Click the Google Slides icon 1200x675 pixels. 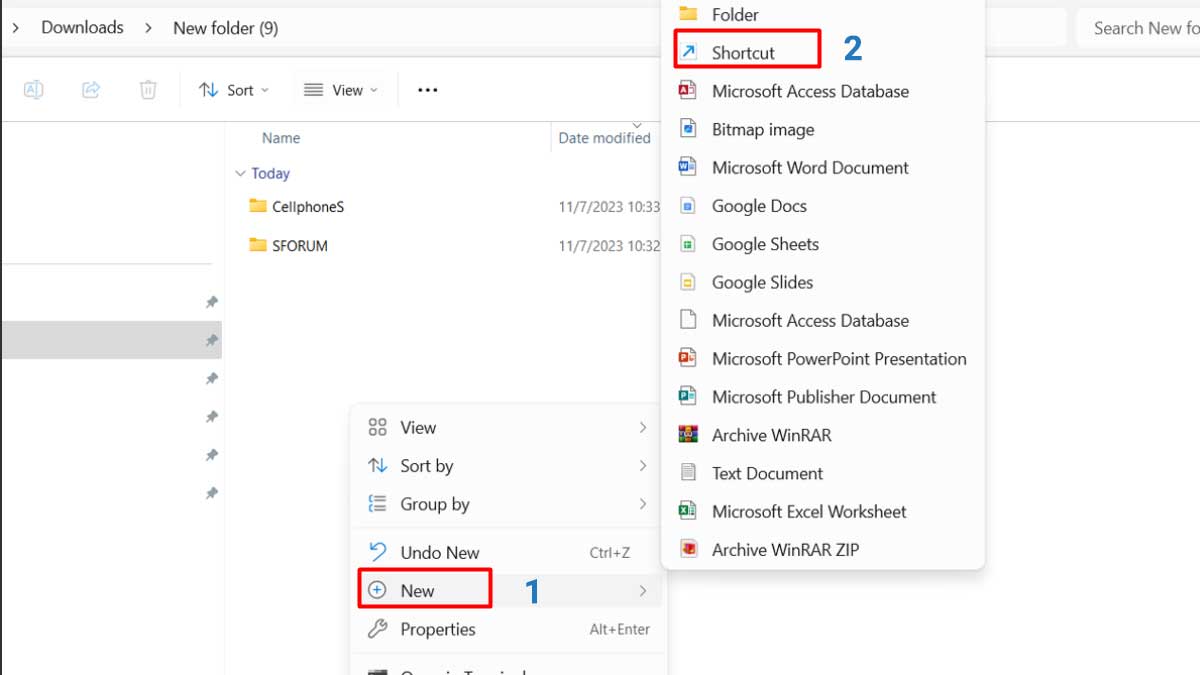687,282
